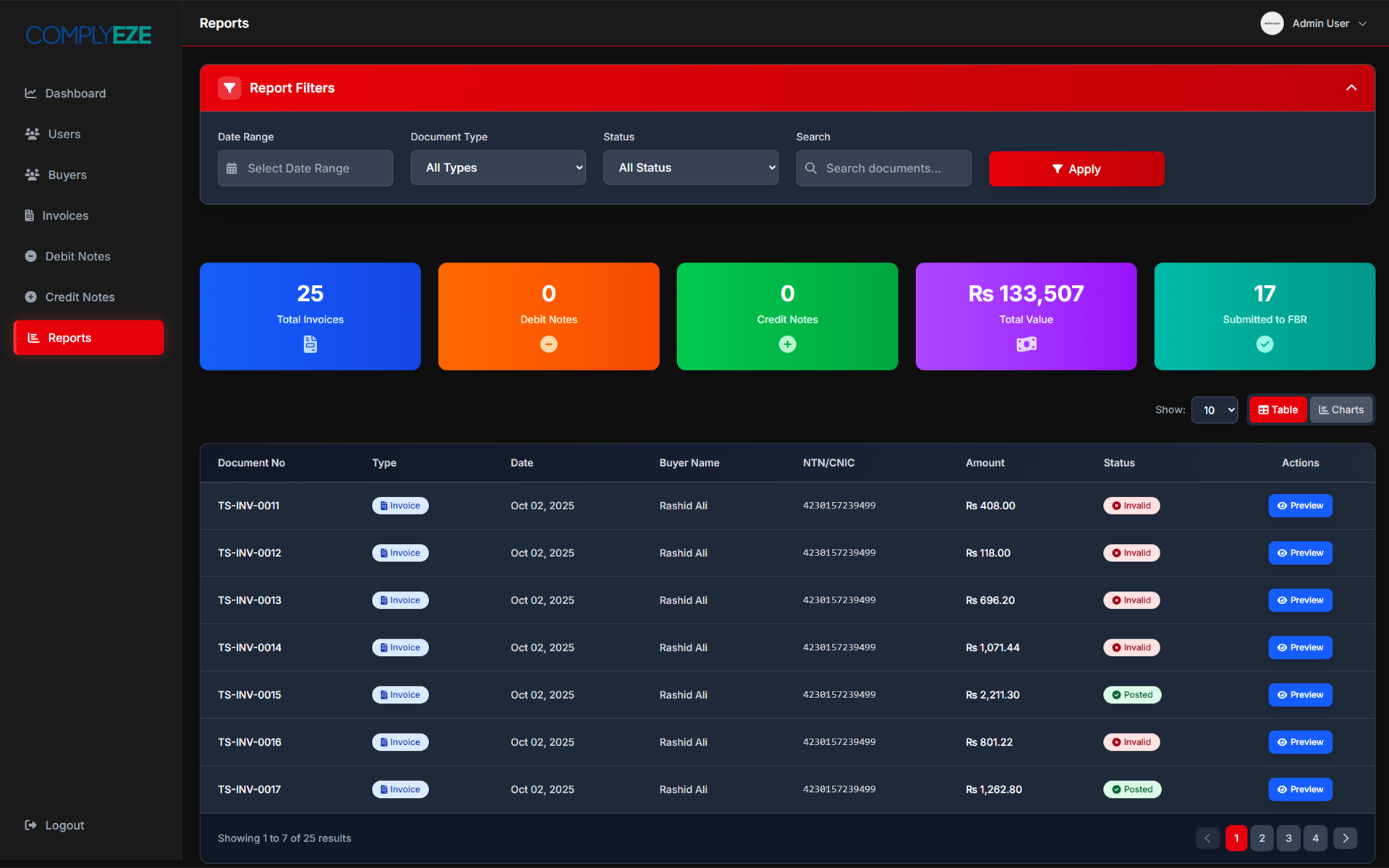Click the money icon on Total Value card

point(1026,344)
